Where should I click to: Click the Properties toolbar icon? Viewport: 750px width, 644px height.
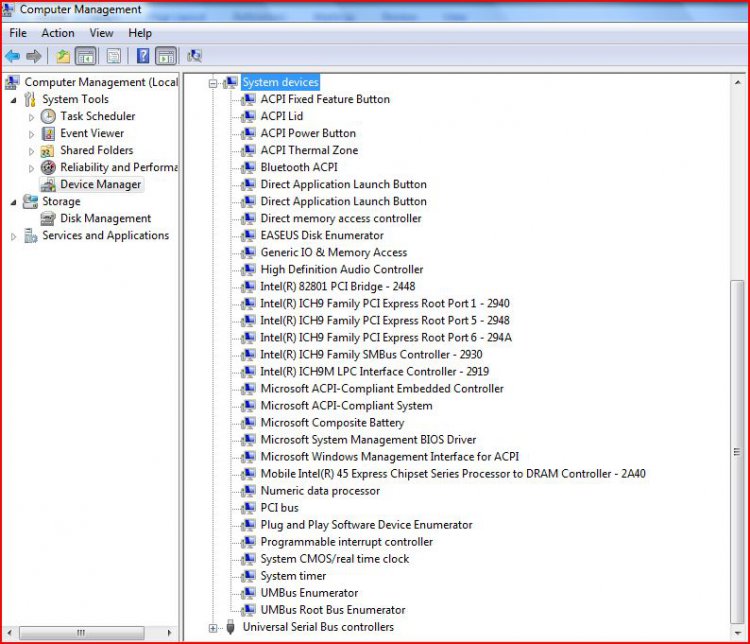coord(114,56)
